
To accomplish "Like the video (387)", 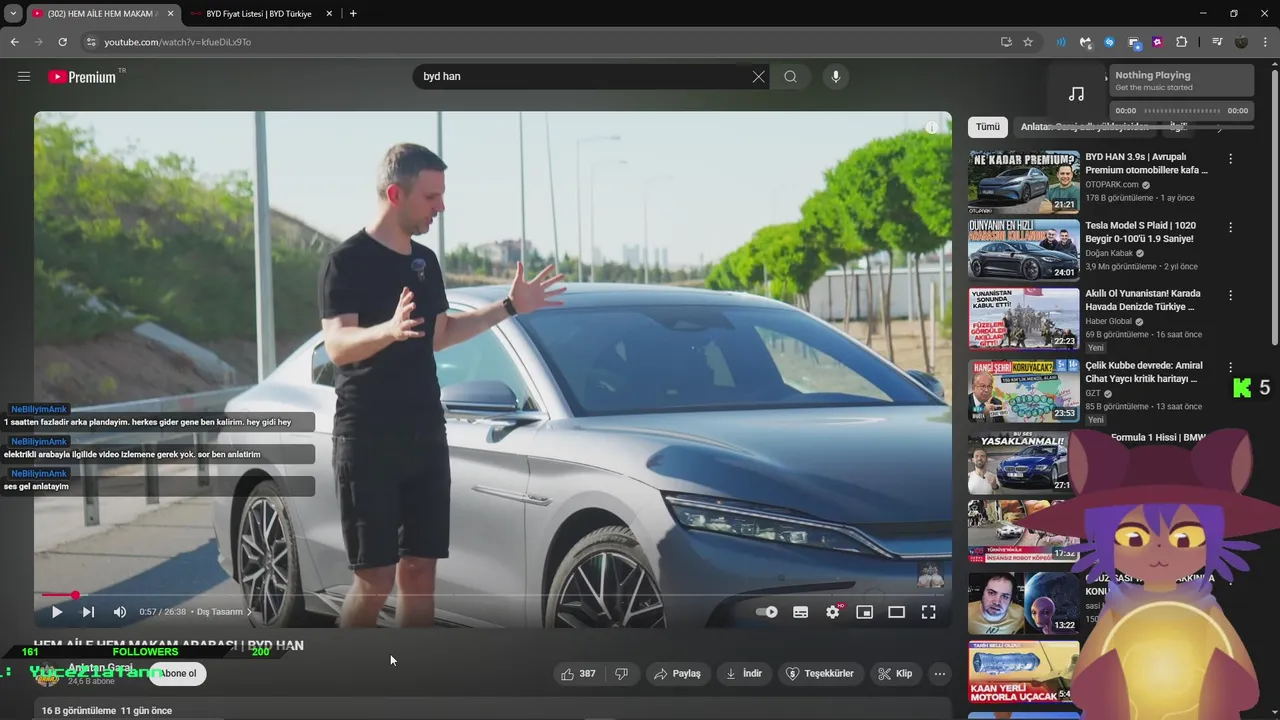I will coord(578,674).
